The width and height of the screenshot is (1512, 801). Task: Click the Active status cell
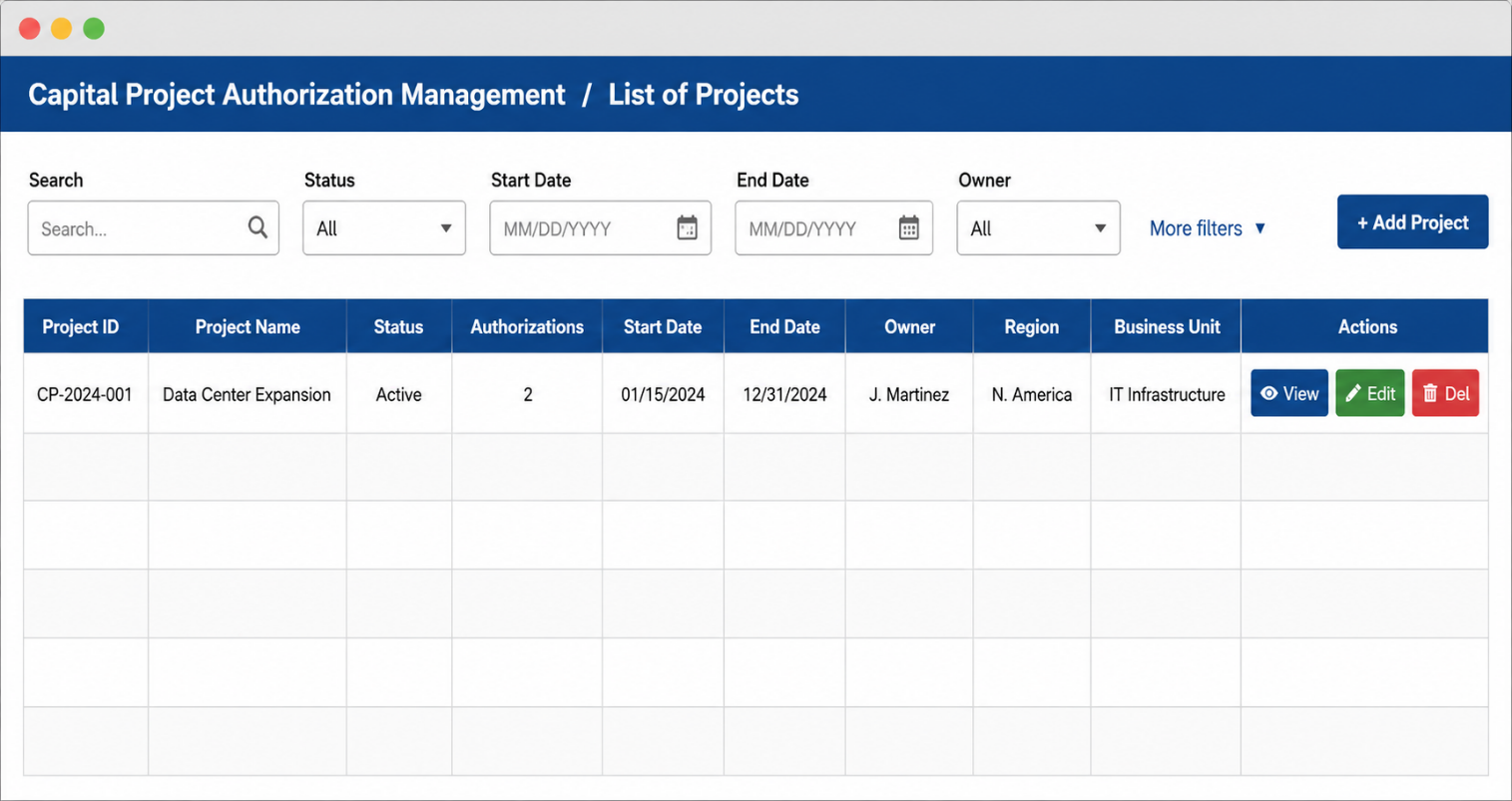click(398, 394)
